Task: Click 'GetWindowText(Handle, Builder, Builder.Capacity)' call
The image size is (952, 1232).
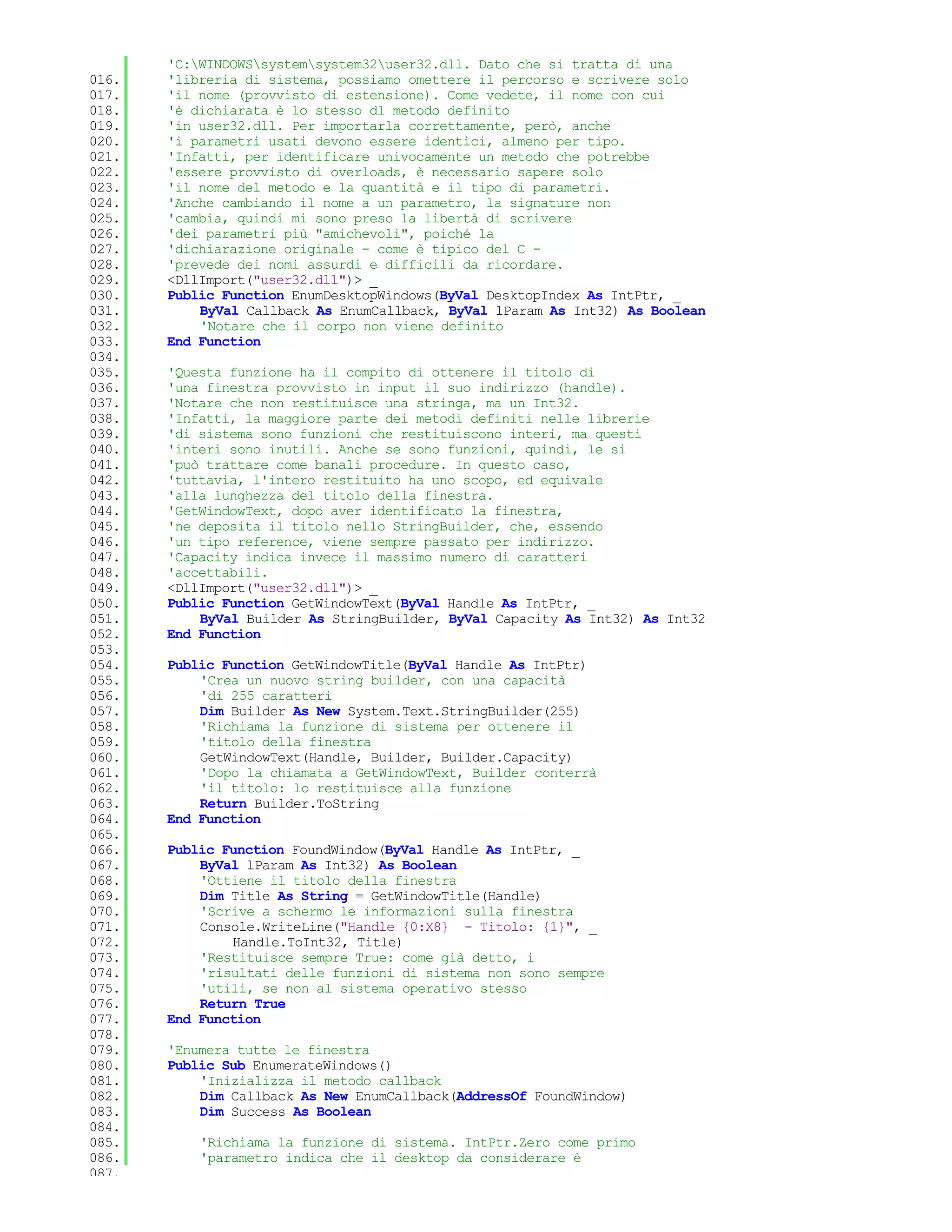Action: point(386,758)
